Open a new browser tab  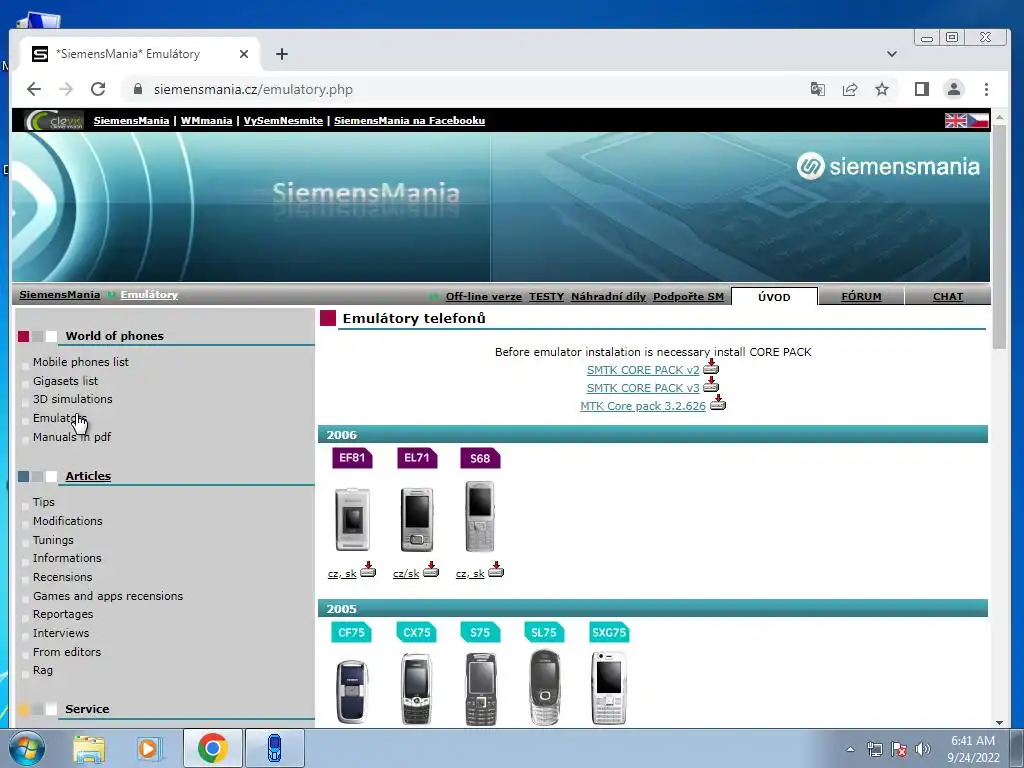point(281,54)
